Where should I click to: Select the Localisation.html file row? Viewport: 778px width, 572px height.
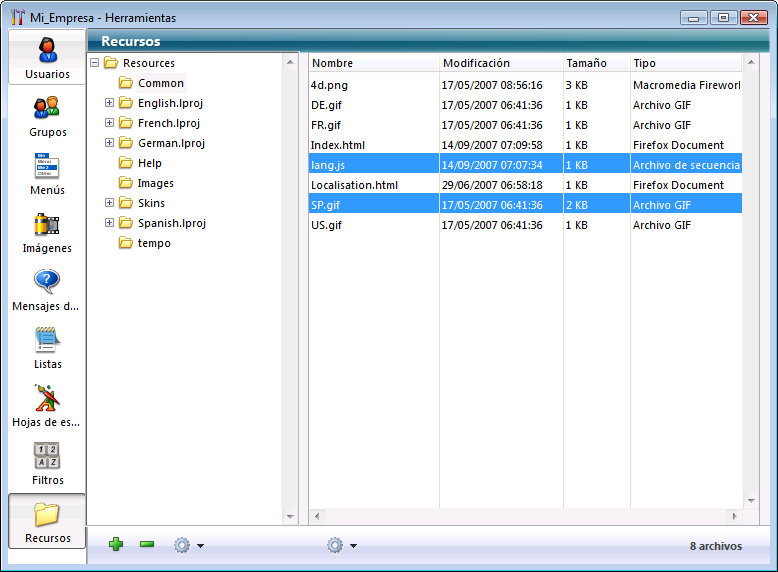coord(354,185)
